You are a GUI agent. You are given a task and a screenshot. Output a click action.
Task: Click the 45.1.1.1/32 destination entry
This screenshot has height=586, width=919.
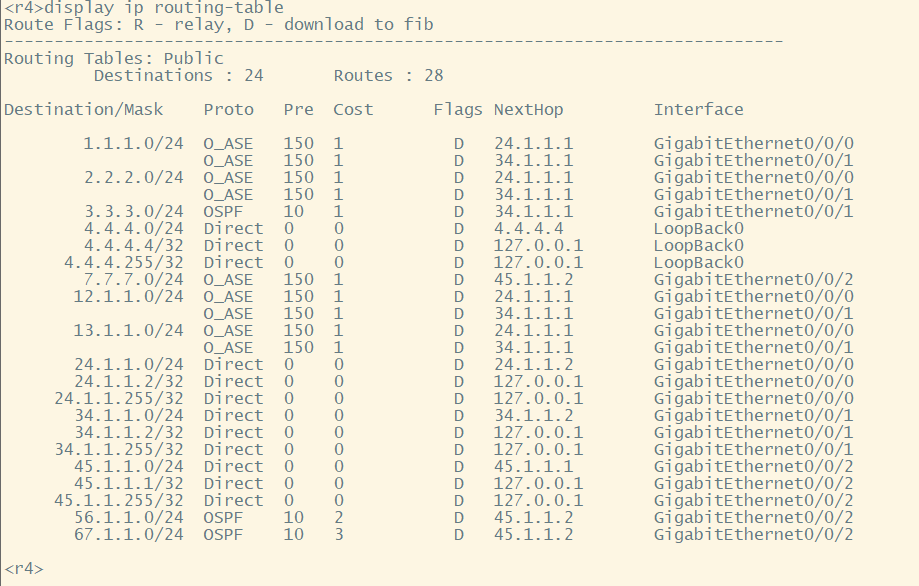tap(129, 483)
